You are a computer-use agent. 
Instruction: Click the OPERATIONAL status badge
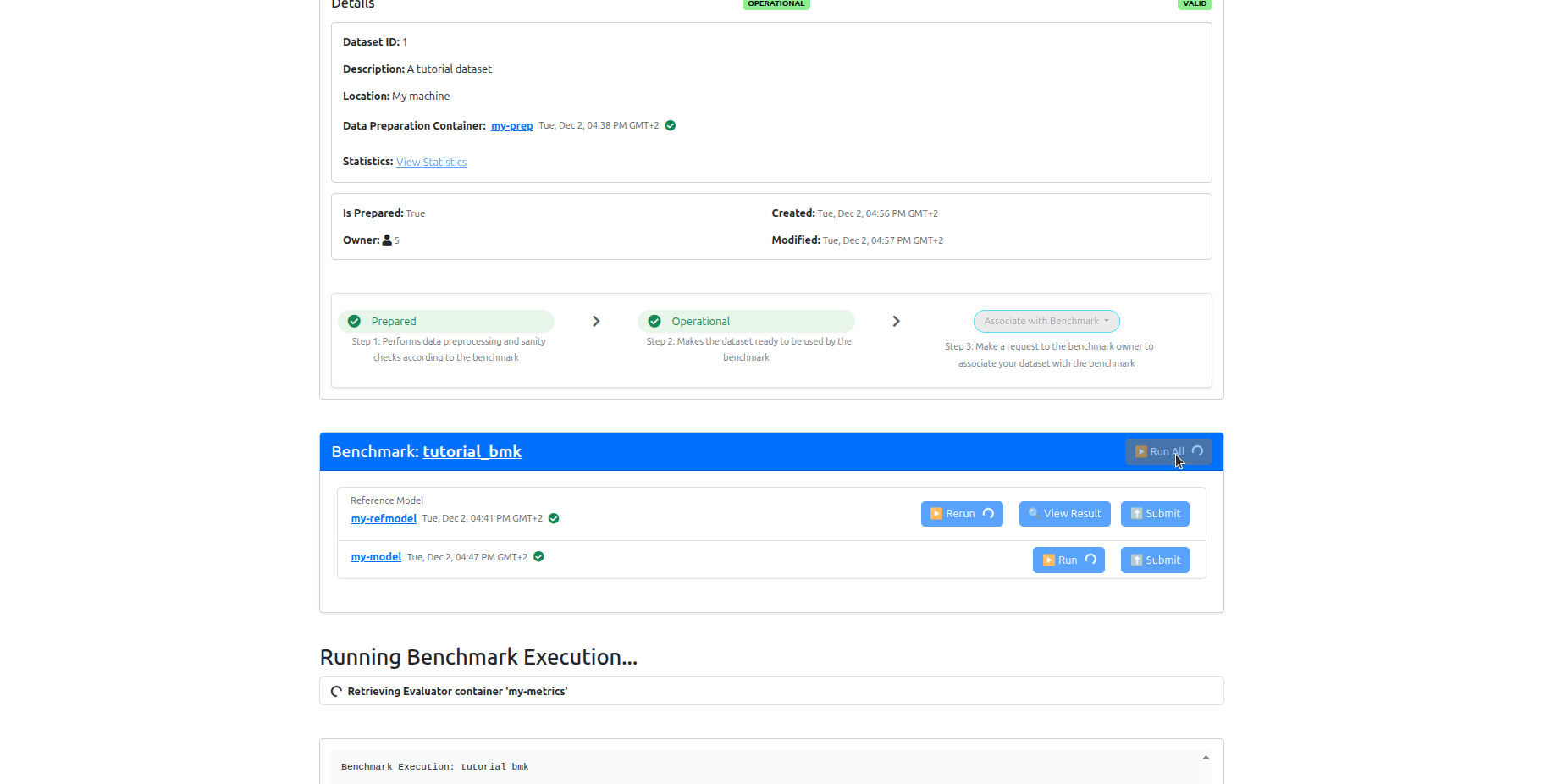coord(776,3)
